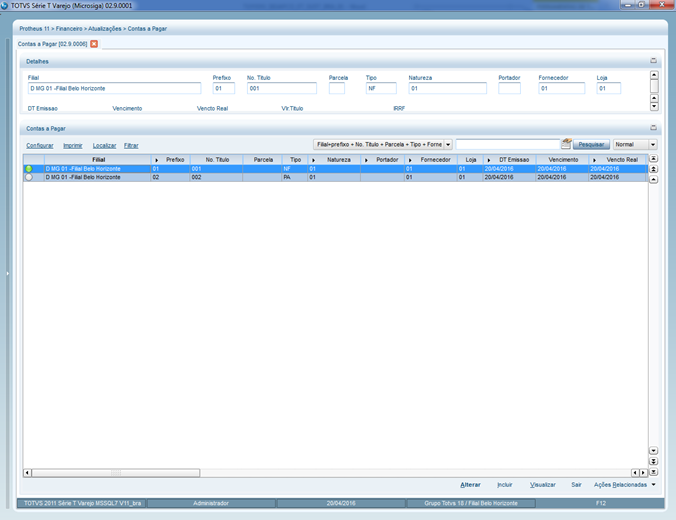Click the Detalhes scrollbar top up arrow
The height and width of the screenshot is (520, 676).
point(654,75)
